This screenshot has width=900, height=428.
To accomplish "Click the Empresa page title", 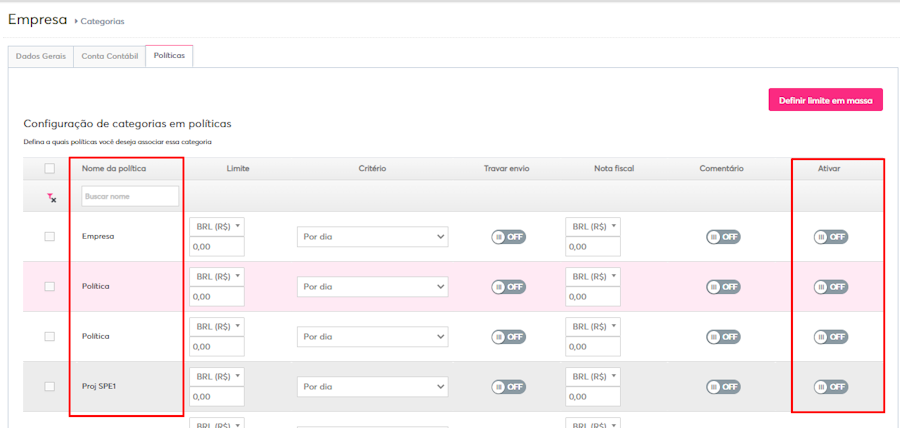I will pos(37,20).
